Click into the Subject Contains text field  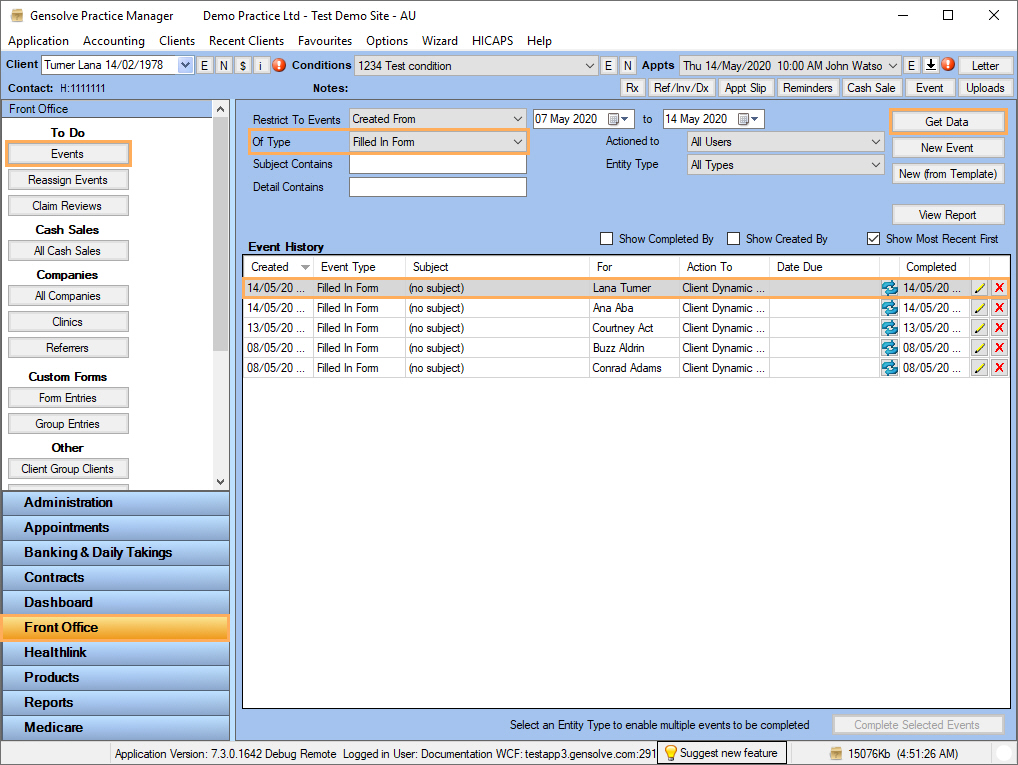437,165
